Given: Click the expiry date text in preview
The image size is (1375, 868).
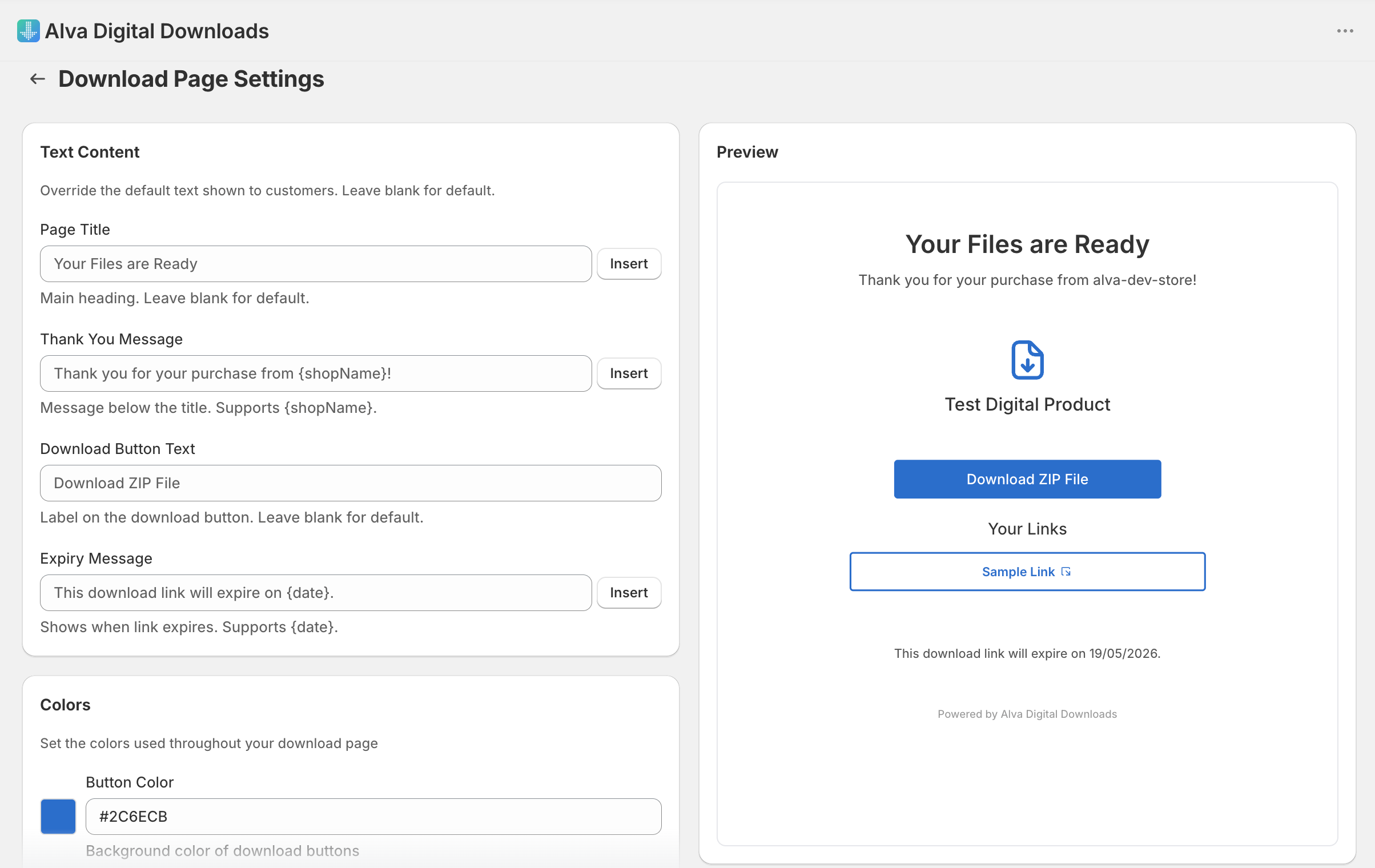Looking at the screenshot, I should point(1027,653).
